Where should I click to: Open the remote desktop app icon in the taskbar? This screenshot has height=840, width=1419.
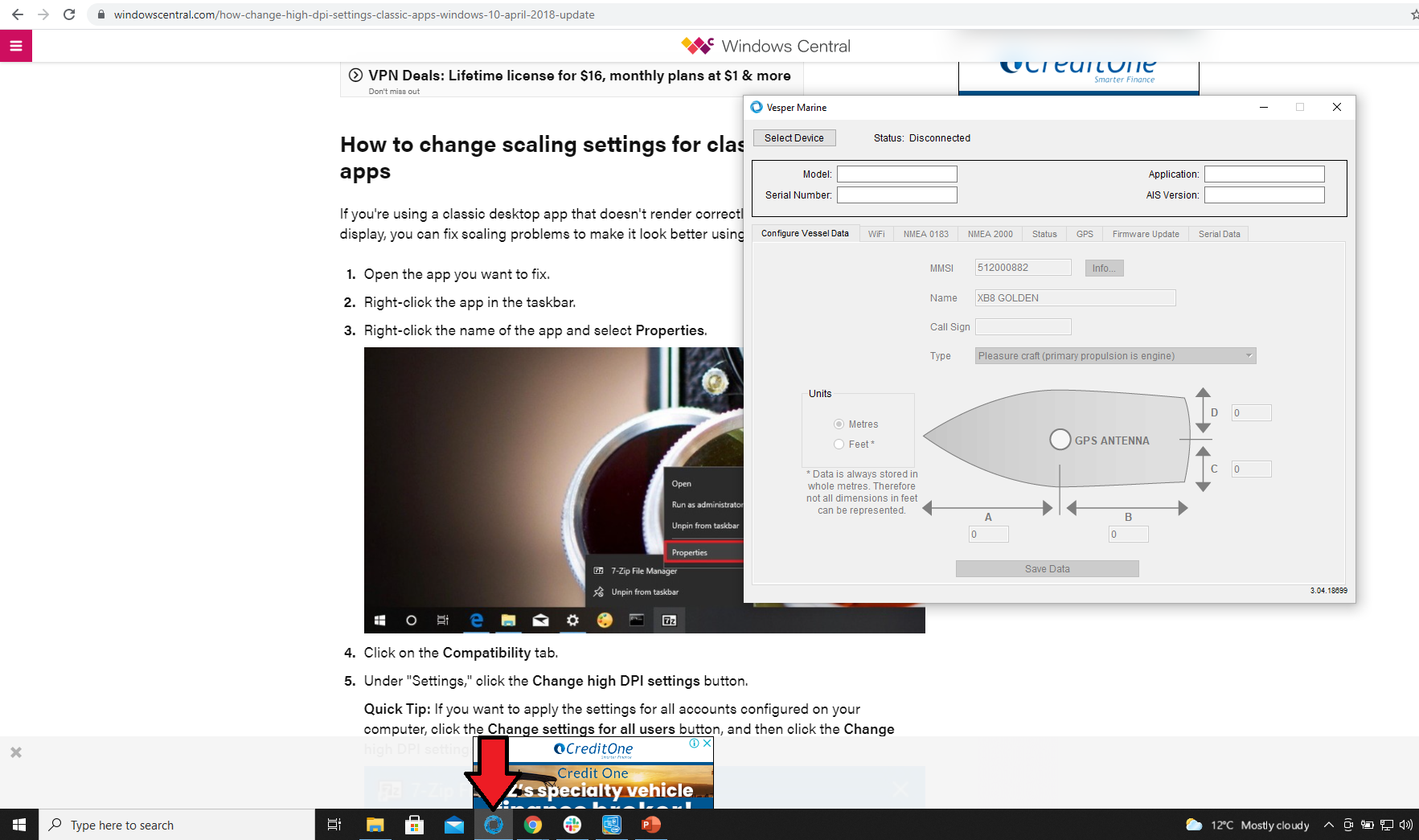pos(611,825)
